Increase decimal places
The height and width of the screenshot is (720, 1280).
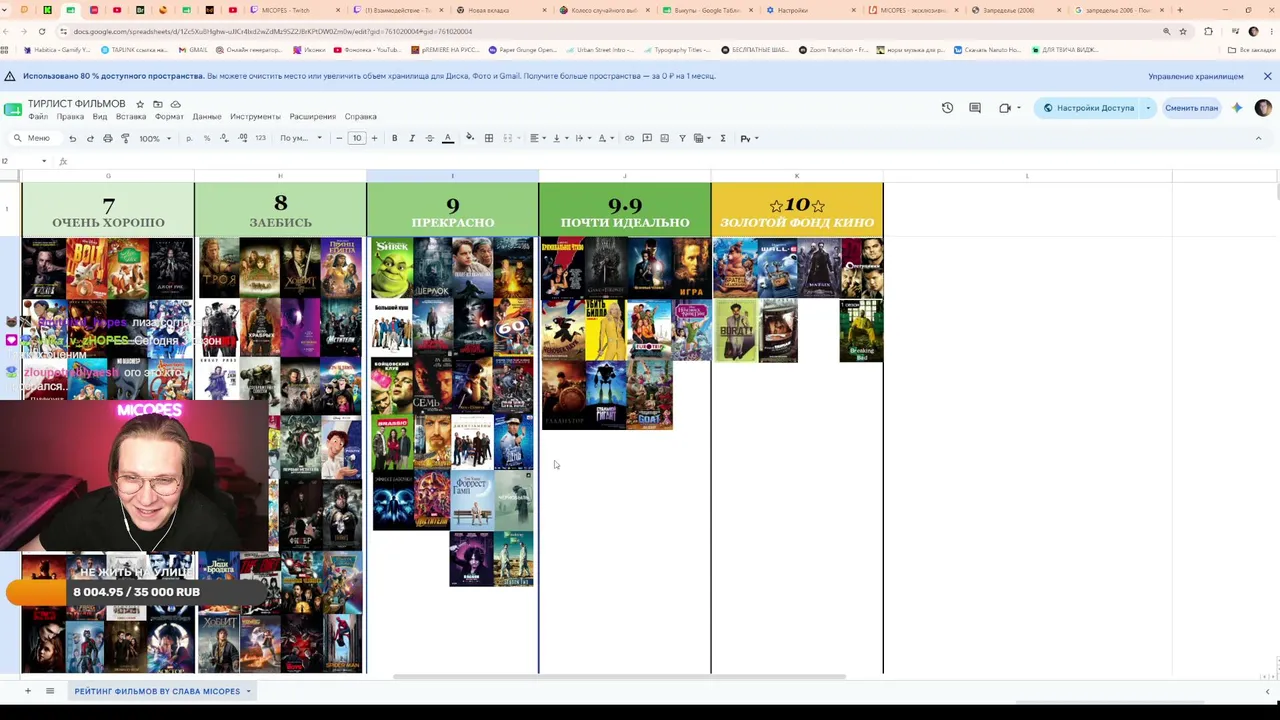click(243, 138)
